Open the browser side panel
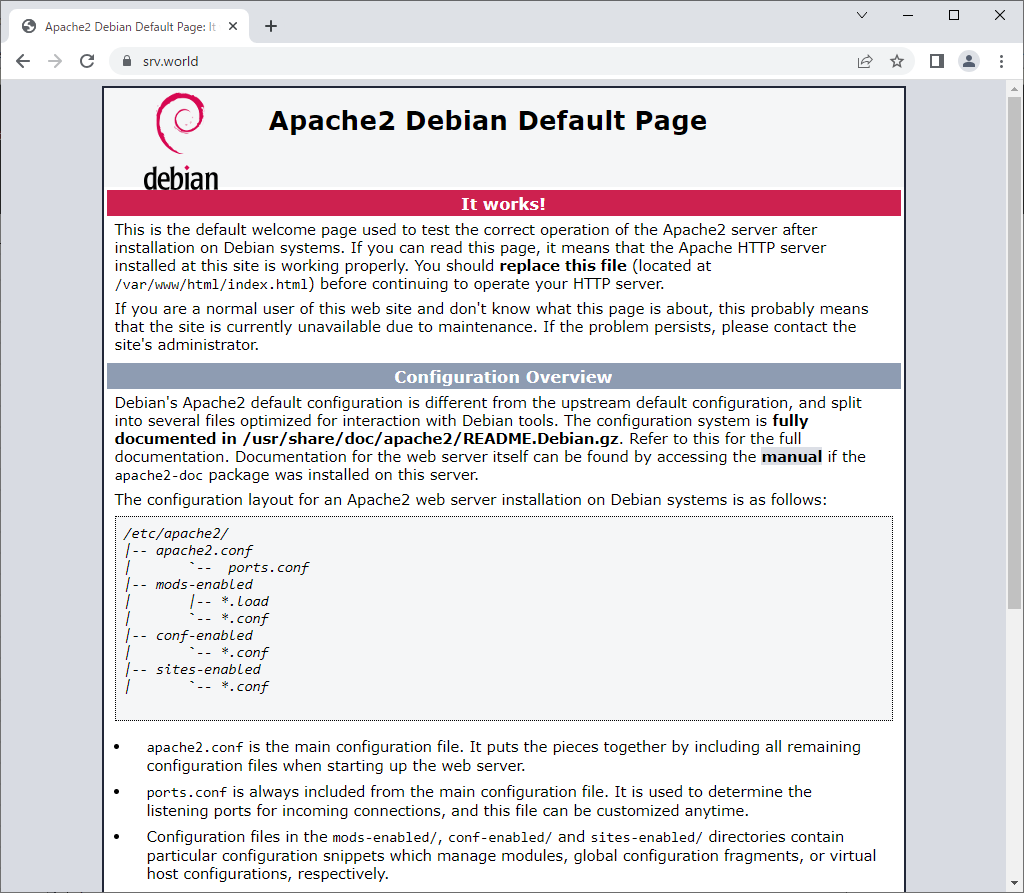1024x893 pixels. [x=936, y=61]
